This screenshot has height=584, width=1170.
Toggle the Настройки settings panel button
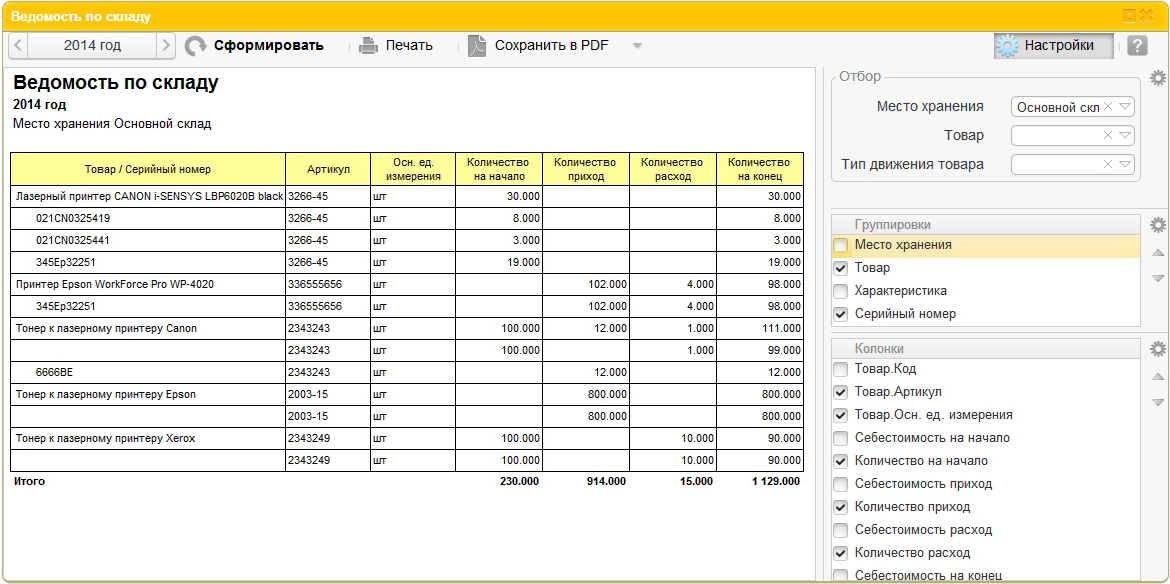[x=1053, y=46]
